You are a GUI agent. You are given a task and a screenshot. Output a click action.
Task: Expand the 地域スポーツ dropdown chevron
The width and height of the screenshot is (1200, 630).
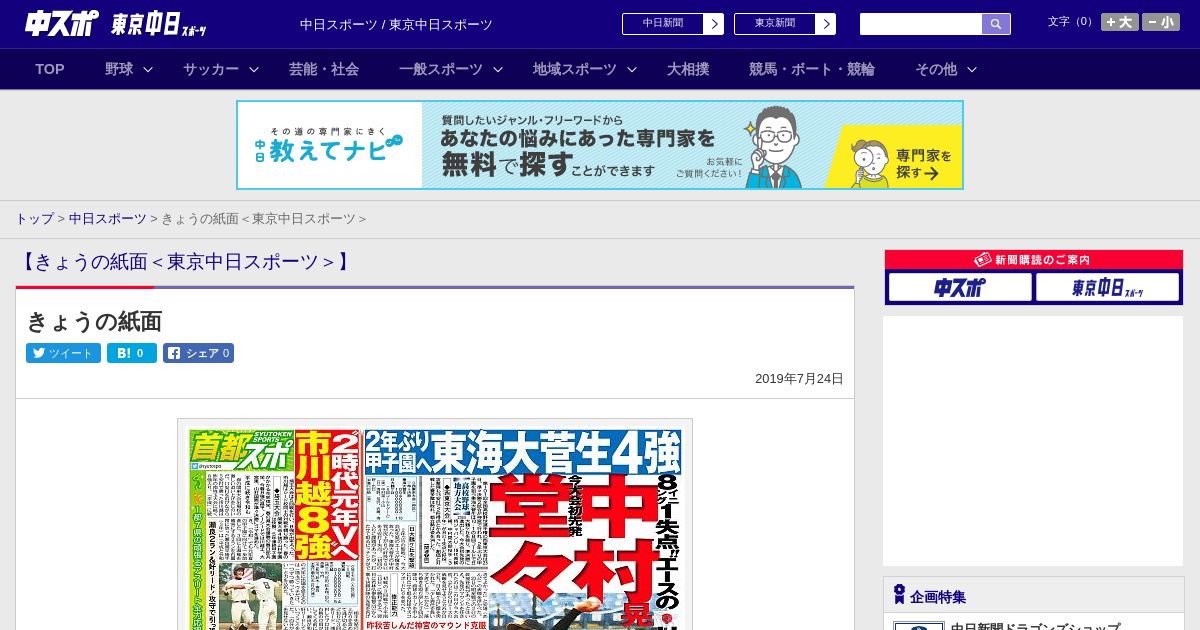point(632,69)
